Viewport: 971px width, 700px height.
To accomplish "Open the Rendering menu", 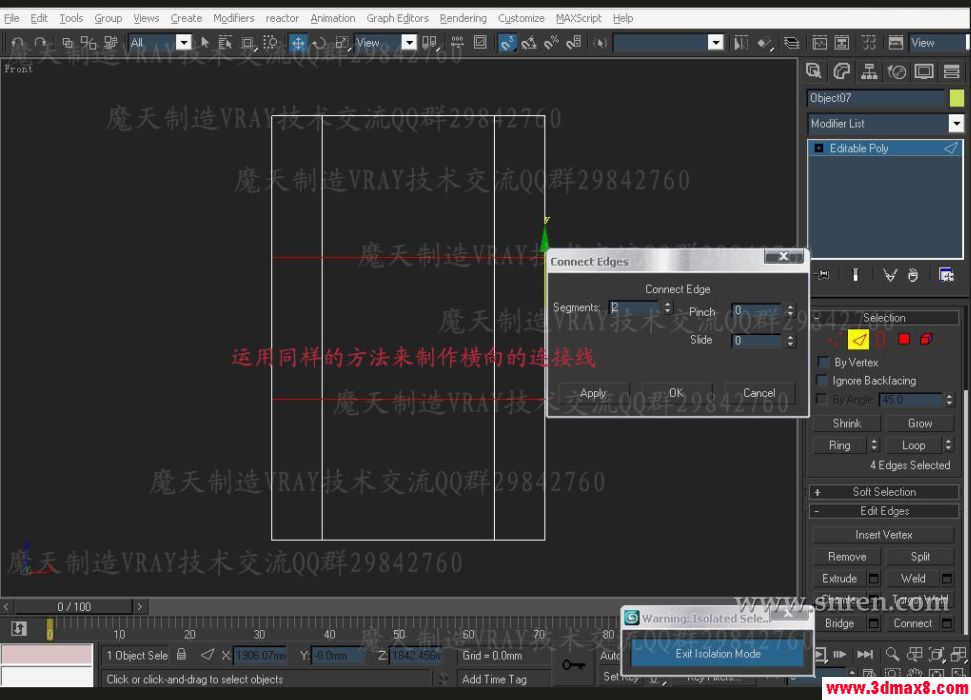I will [x=463, y=17].
